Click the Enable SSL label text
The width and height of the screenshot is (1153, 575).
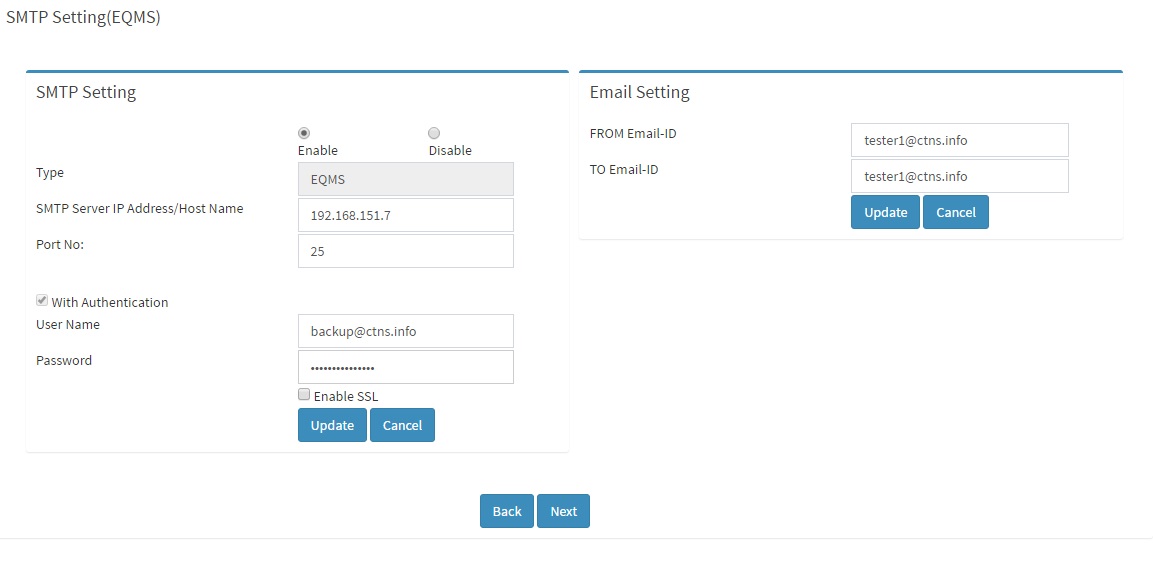pos(346,396)
